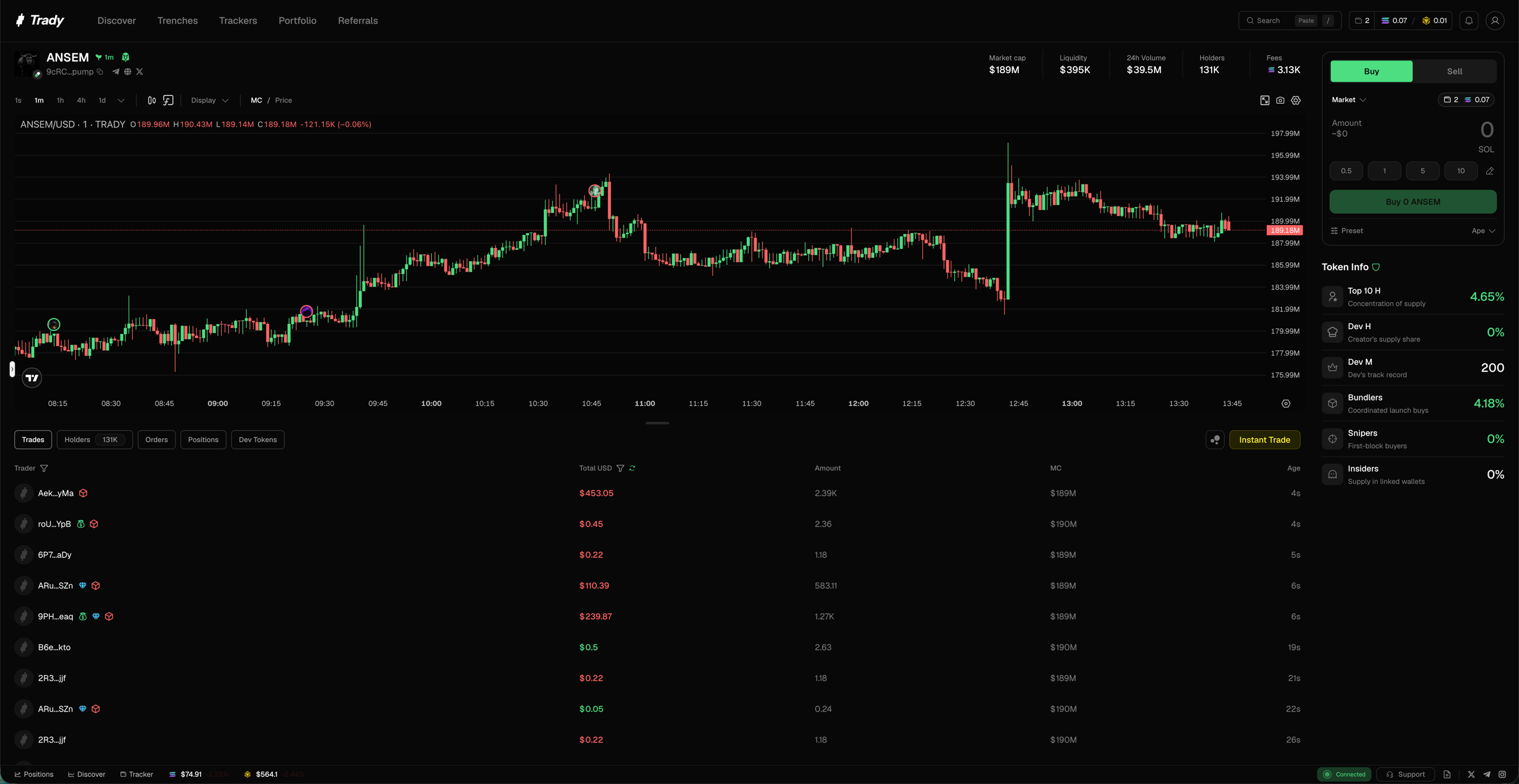
Task: Select the 10 SOL quick amount
Action: point(1461,171)
